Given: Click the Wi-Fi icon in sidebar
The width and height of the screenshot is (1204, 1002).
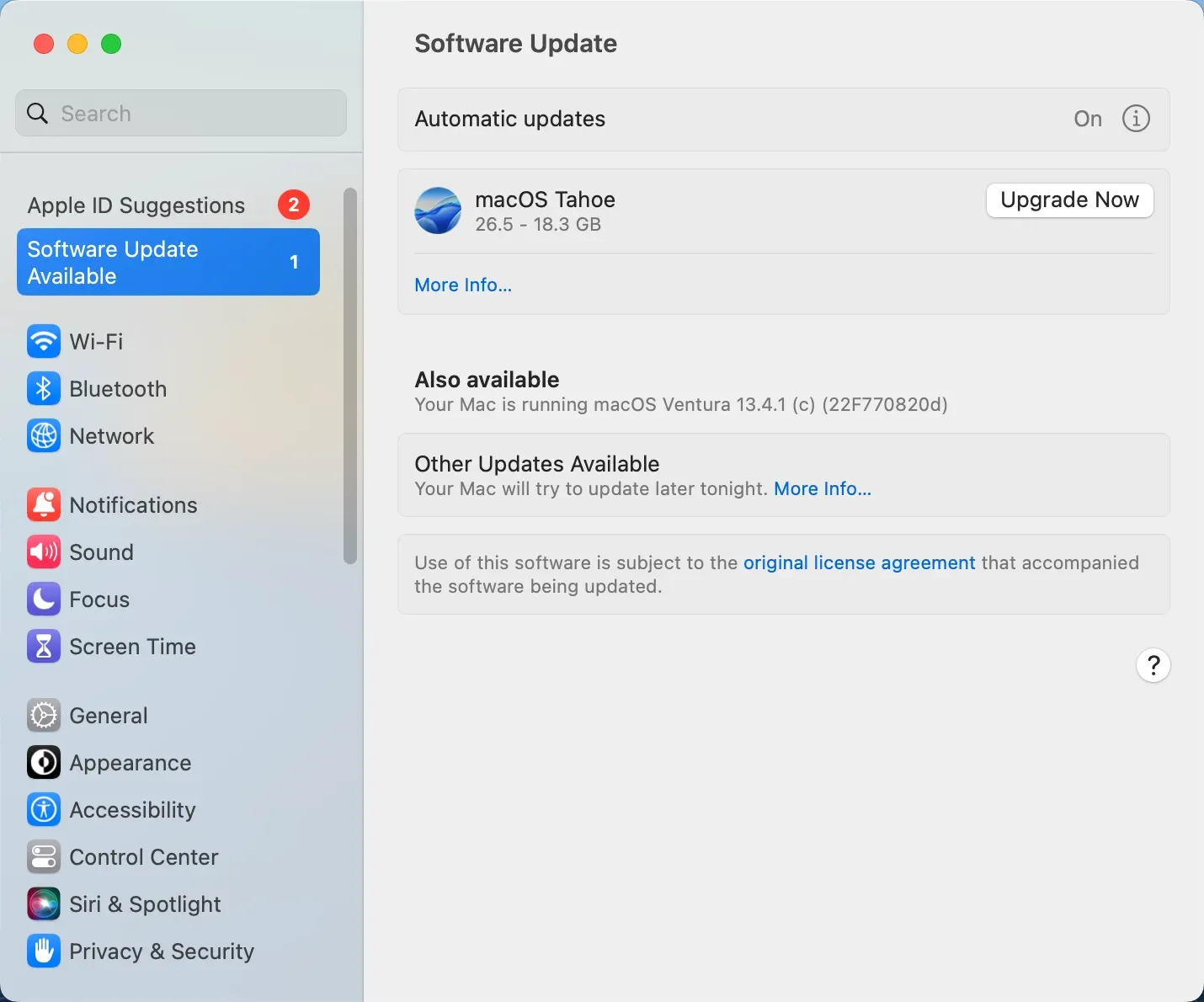Looking at the screenshot, I should (x=44, y=342).
